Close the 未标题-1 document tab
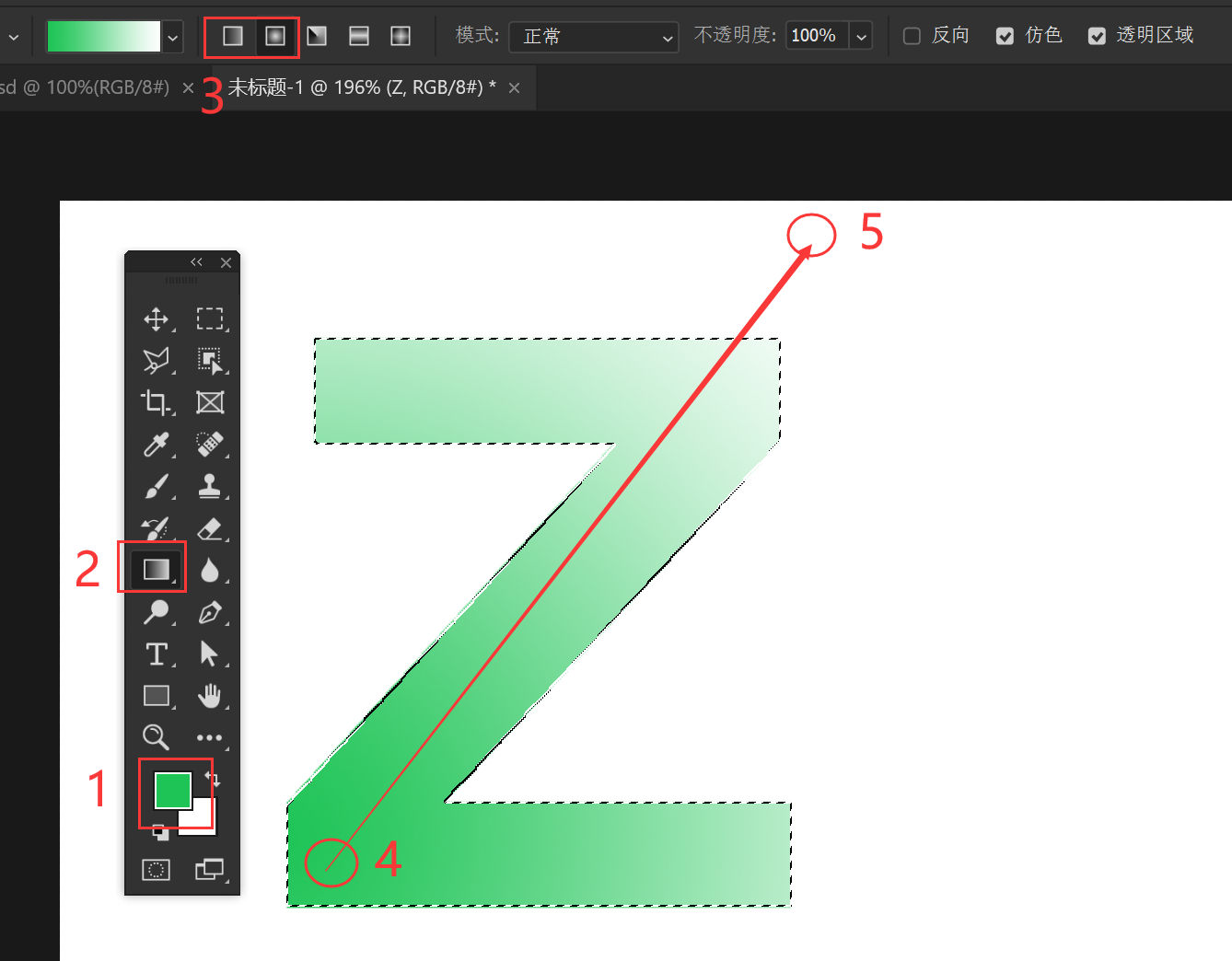 click(x=515, y=88)
